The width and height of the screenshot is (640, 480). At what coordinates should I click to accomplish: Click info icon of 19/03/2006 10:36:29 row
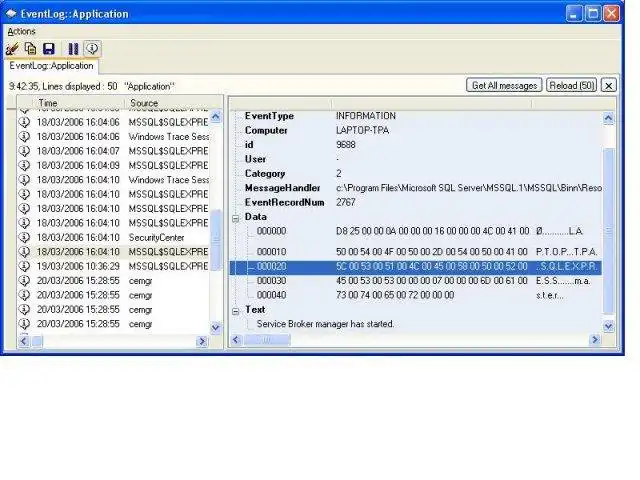(x=24, y=266)
